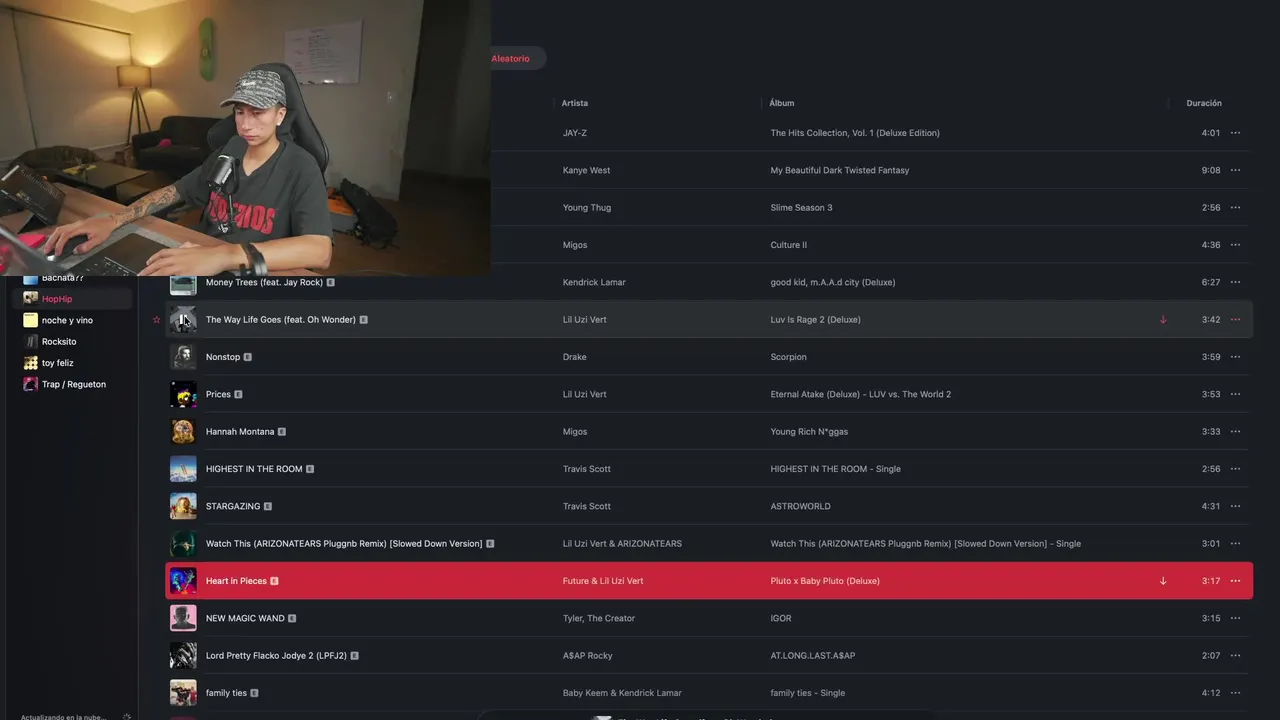The width and height of the screenshot is (1280, 720).
Task: Click the Hannah Montana album artwork
Action: coord(183,432)
